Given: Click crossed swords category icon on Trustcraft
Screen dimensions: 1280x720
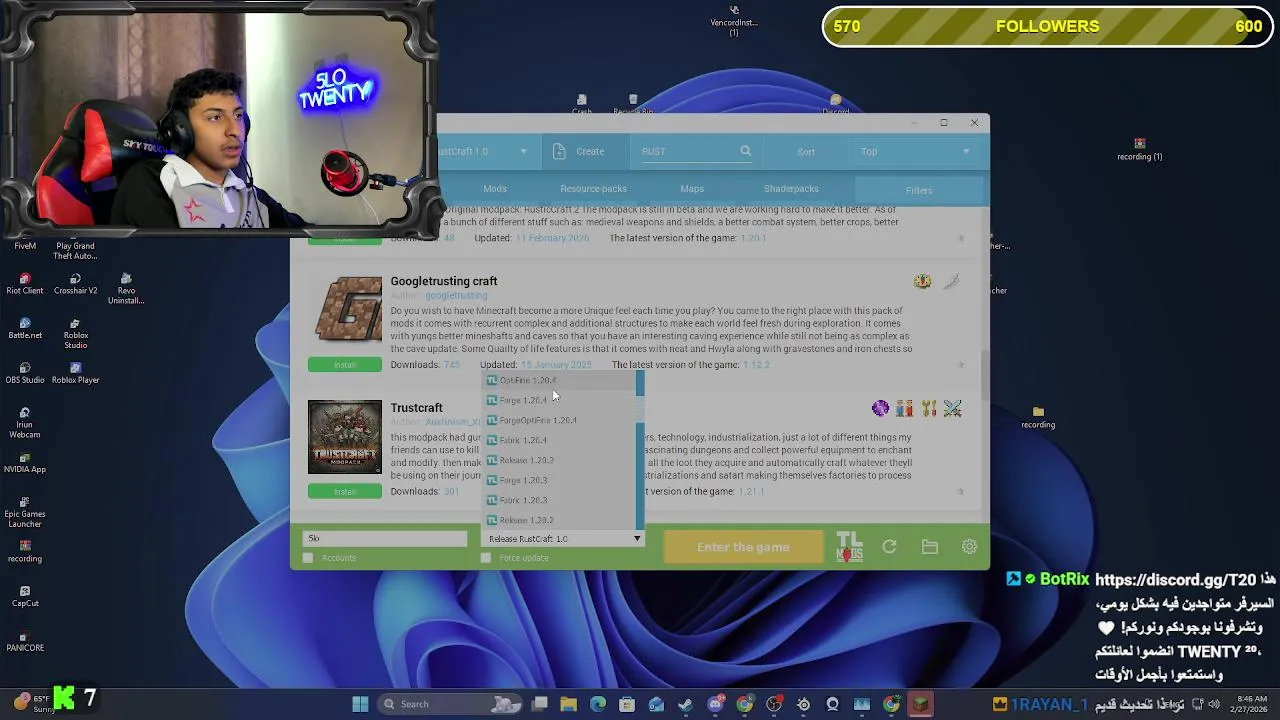Looking at the screenshot, I should click(x=952, y=408).
